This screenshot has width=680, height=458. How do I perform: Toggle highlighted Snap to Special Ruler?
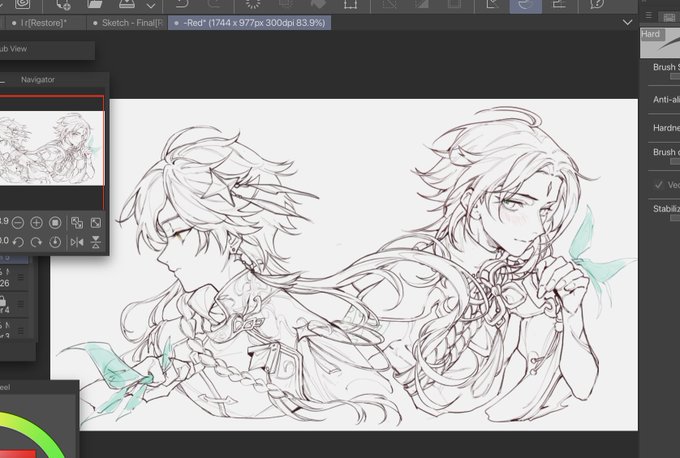(x=526, y=5)
